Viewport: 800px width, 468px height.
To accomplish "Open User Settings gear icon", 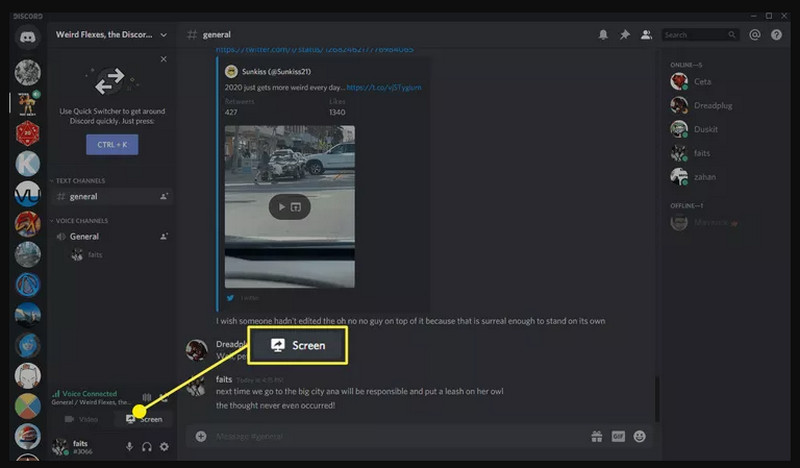I will [x=165, y=446].
